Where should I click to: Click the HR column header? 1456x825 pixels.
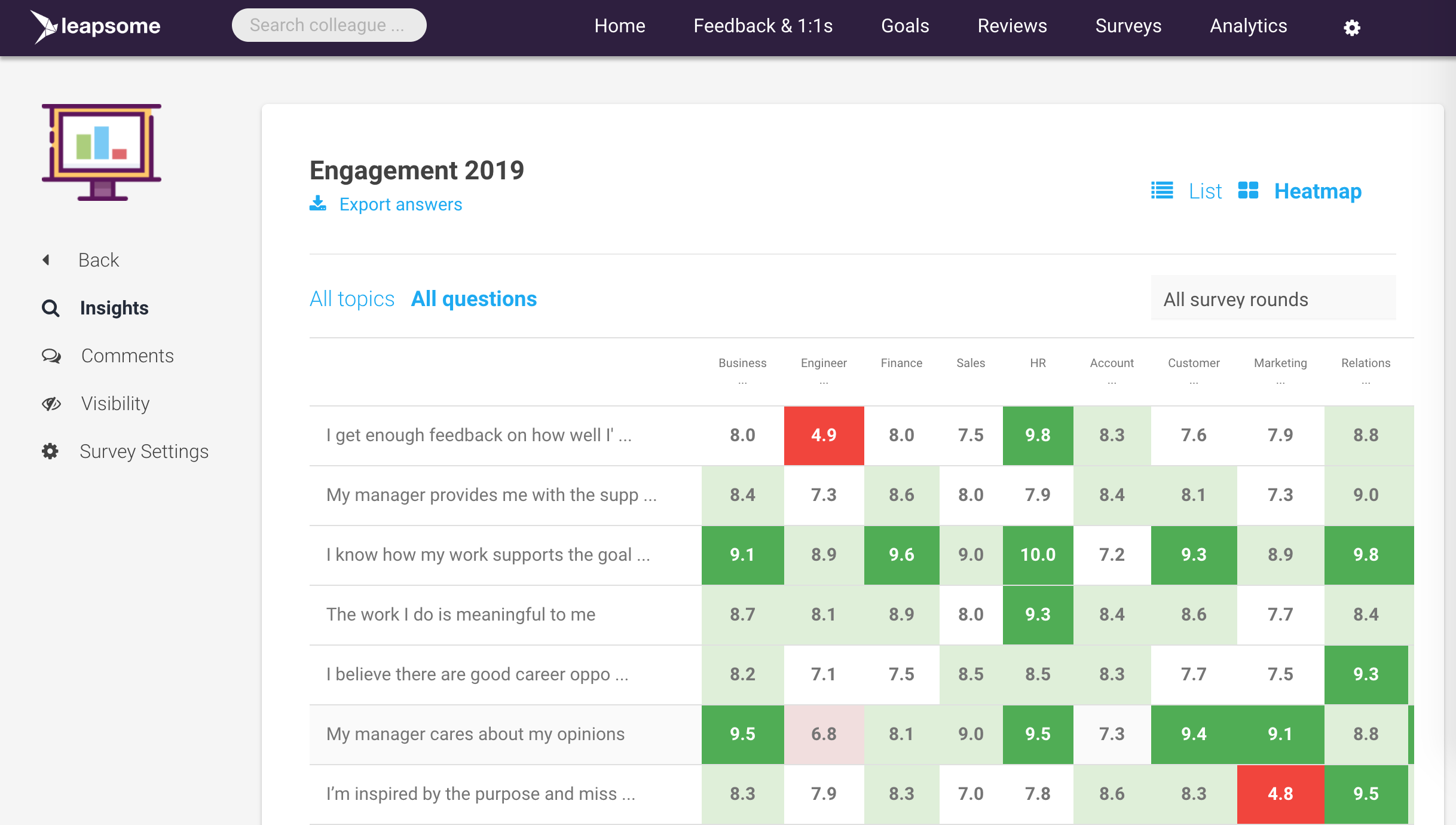[x=1038, y=363]
